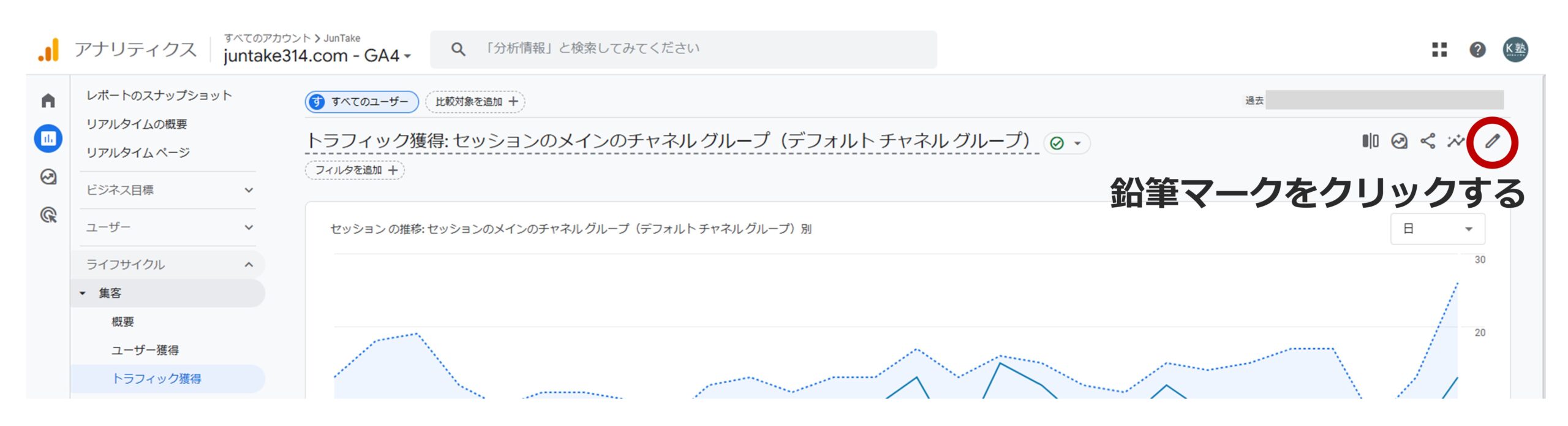Expand the ビジネス目標 section
This screenshot has height=426, width=1568.
(168, 190)
